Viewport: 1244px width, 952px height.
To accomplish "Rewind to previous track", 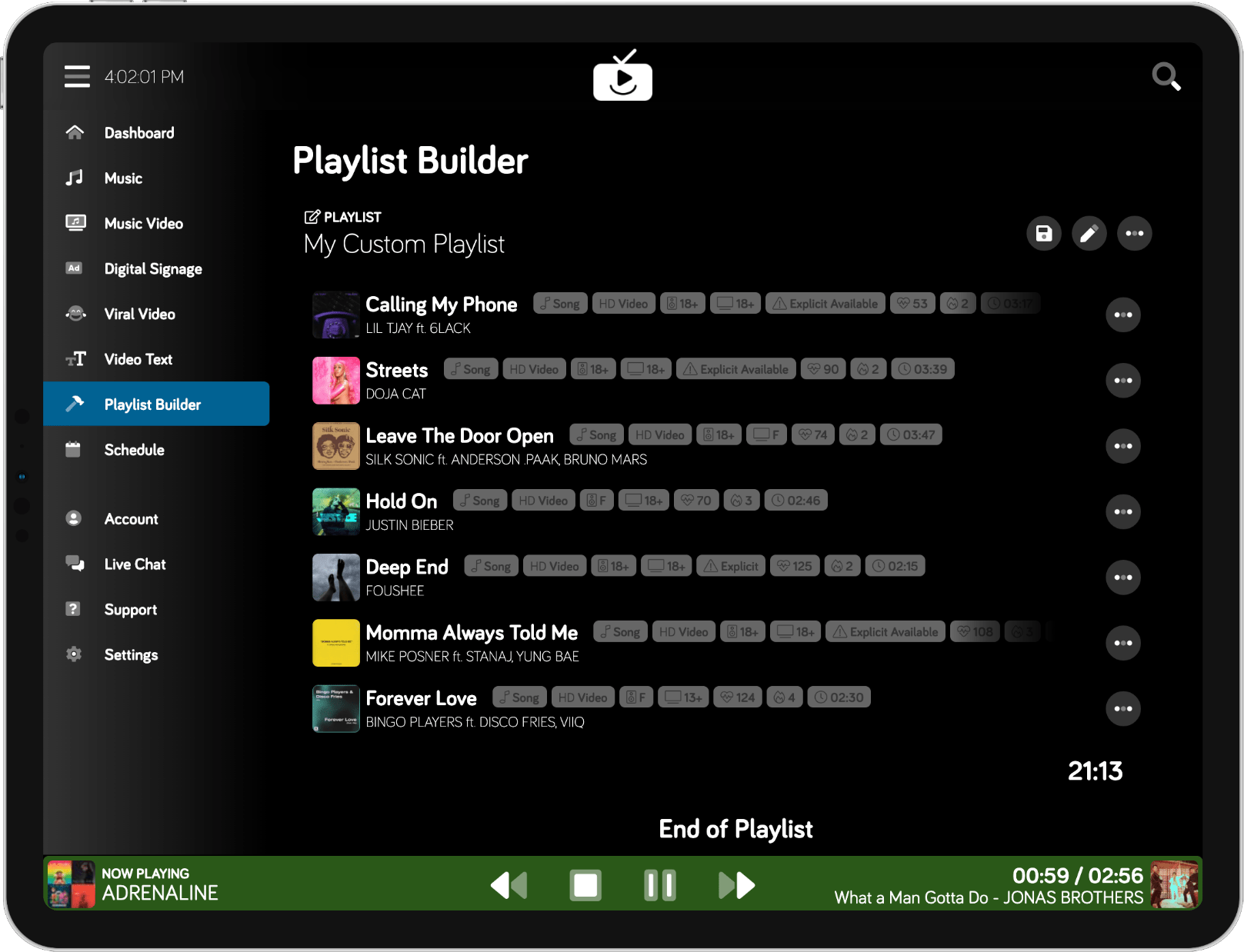I will 509,885.
